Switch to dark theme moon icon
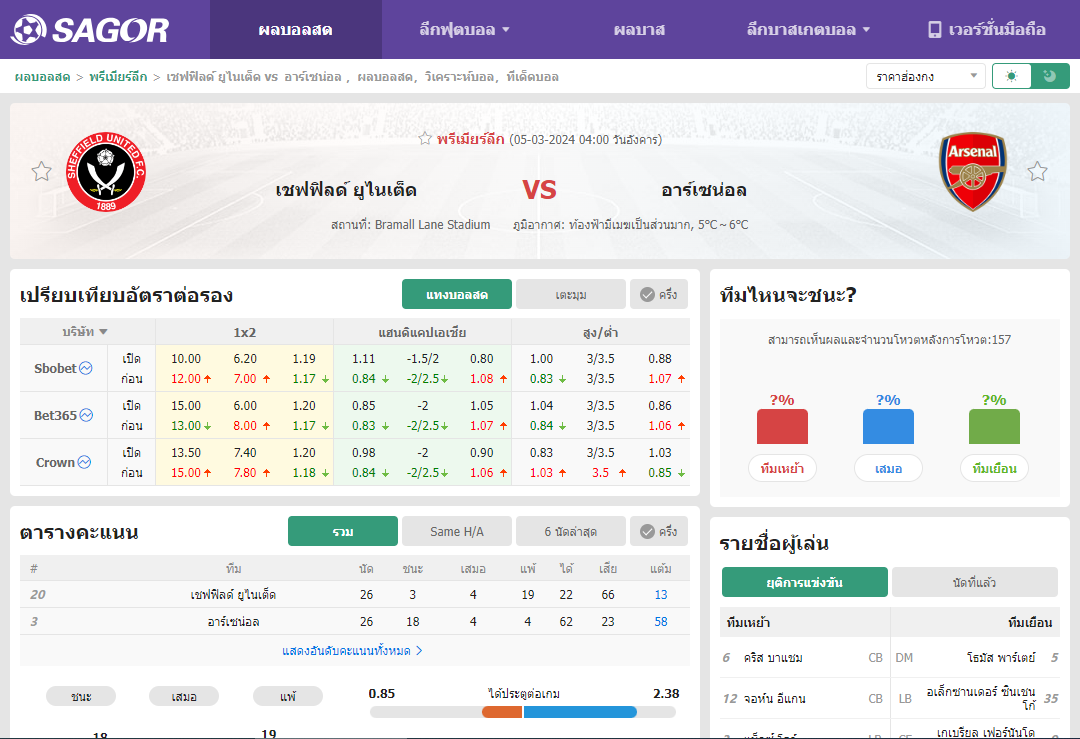This screenshot has height=739, width=1080. pos(1050,76)
